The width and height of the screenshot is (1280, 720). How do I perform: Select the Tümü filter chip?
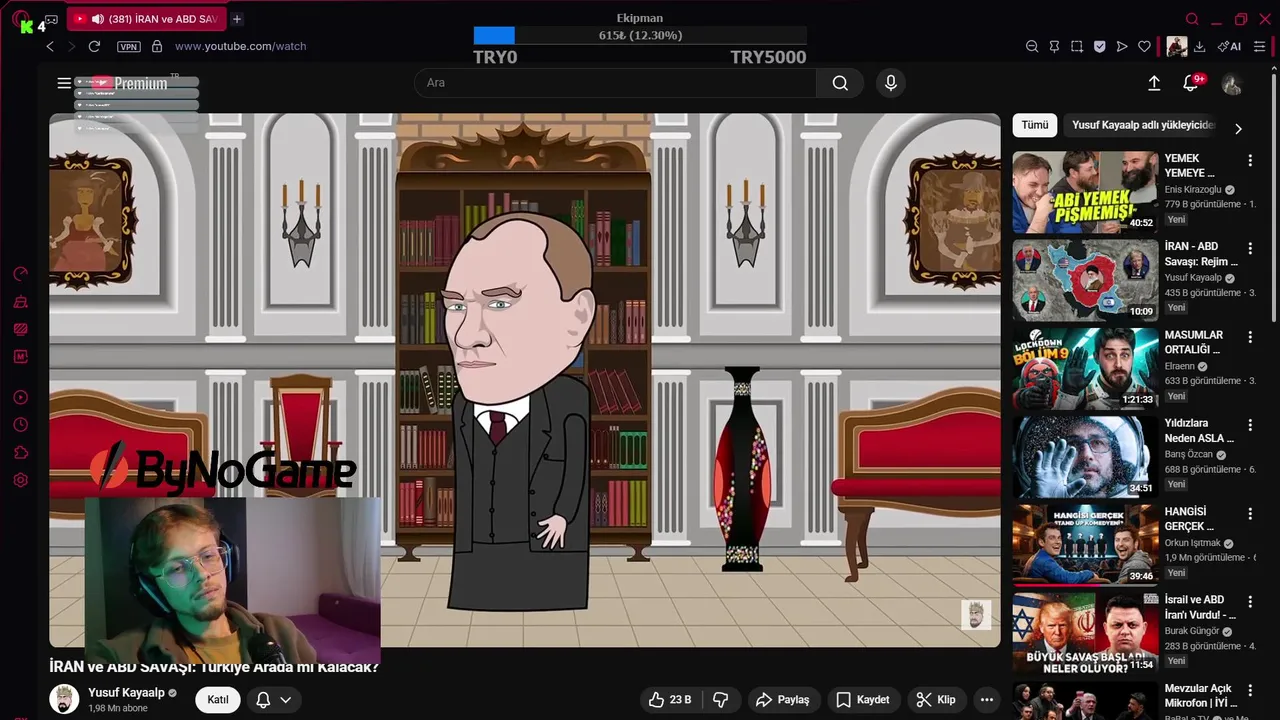point(1035,125)
